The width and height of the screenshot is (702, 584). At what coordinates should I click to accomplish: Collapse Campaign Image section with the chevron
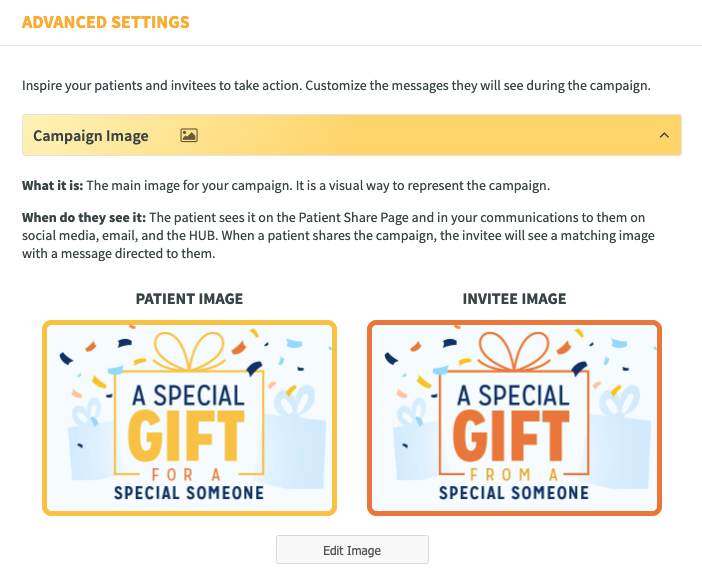tap(664, 135)
